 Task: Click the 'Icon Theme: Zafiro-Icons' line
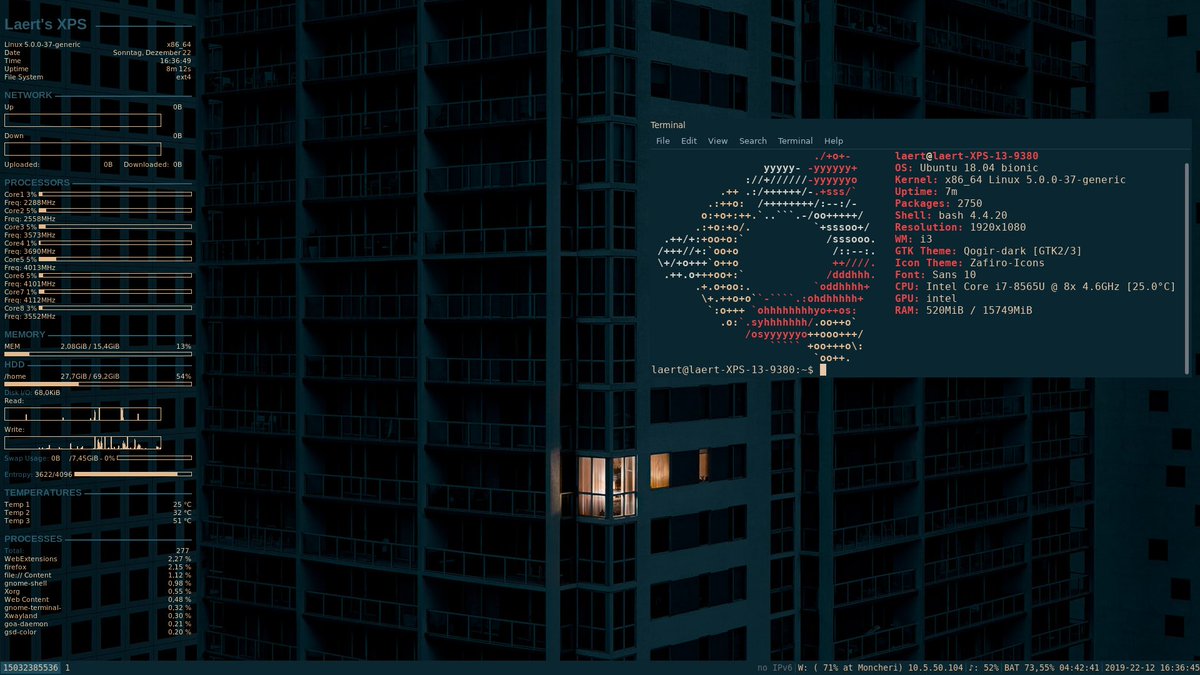(x=968, y=263)
